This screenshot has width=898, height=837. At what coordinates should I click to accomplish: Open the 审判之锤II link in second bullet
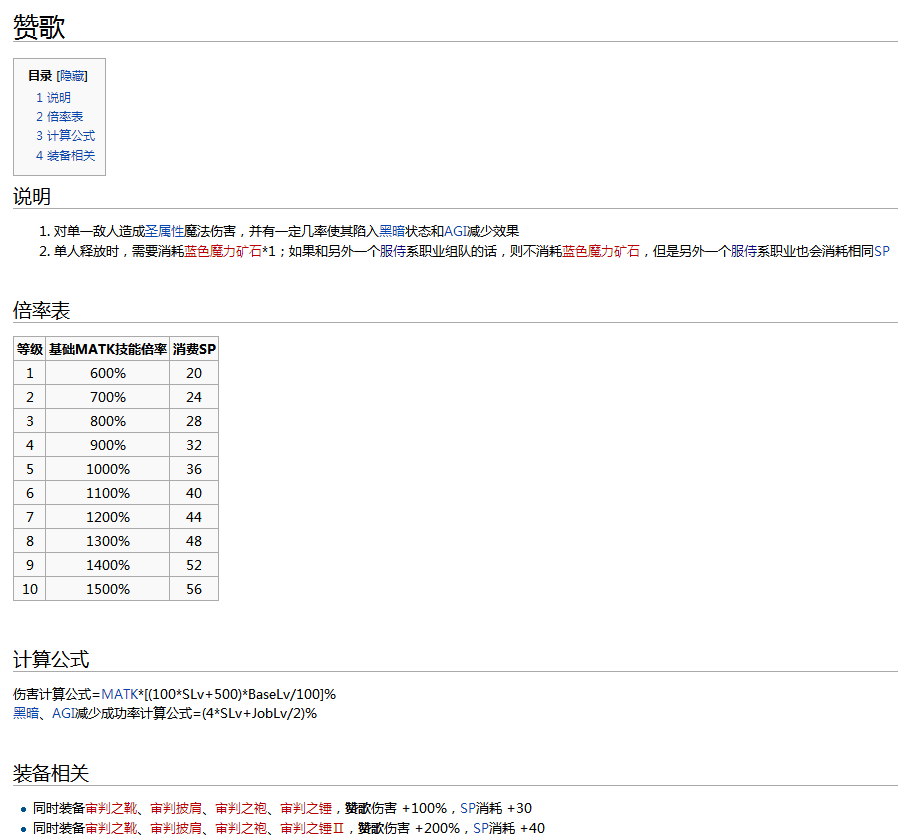312,828
